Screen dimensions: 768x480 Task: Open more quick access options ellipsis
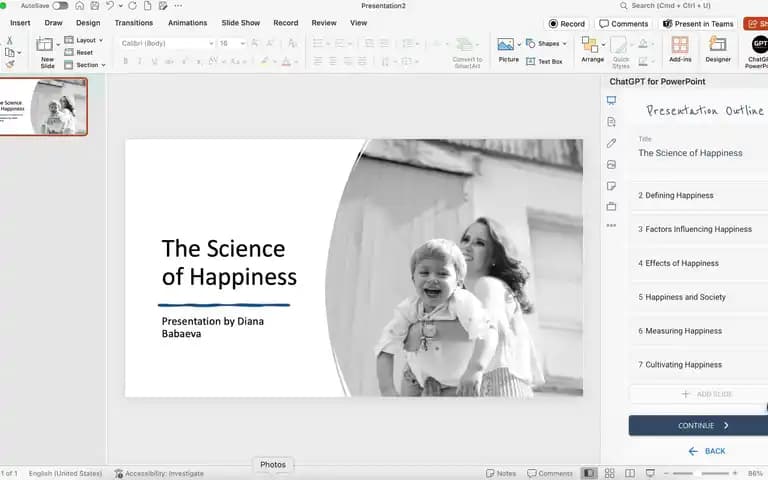click(x=178, y=6)
